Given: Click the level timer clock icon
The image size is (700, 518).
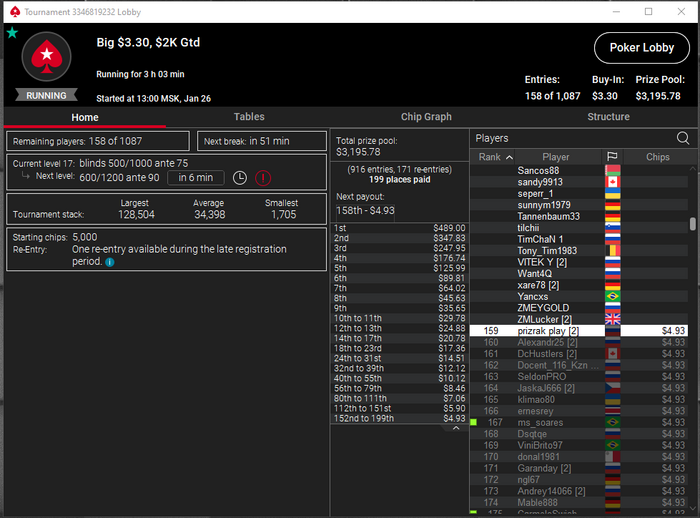Looking at the screenshot, I should [x=240, y=178].
